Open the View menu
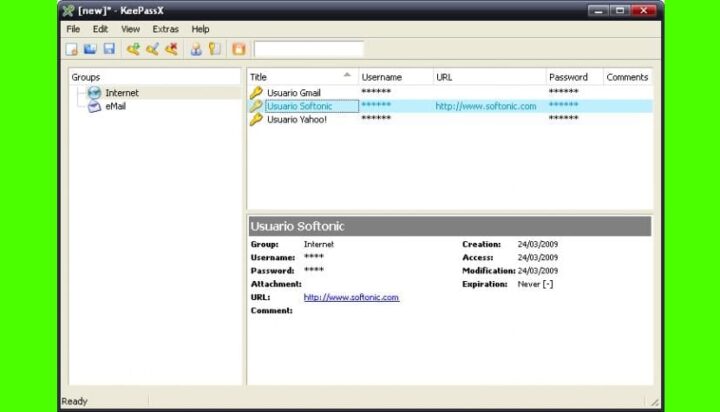720x412 pixels. pyautogui.click(x=130, y=29)
